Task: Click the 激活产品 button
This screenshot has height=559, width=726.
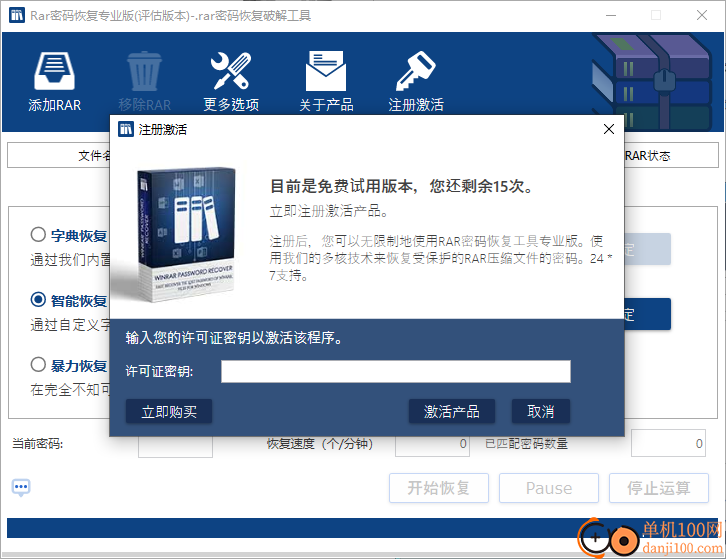Action: coord(452,411)
